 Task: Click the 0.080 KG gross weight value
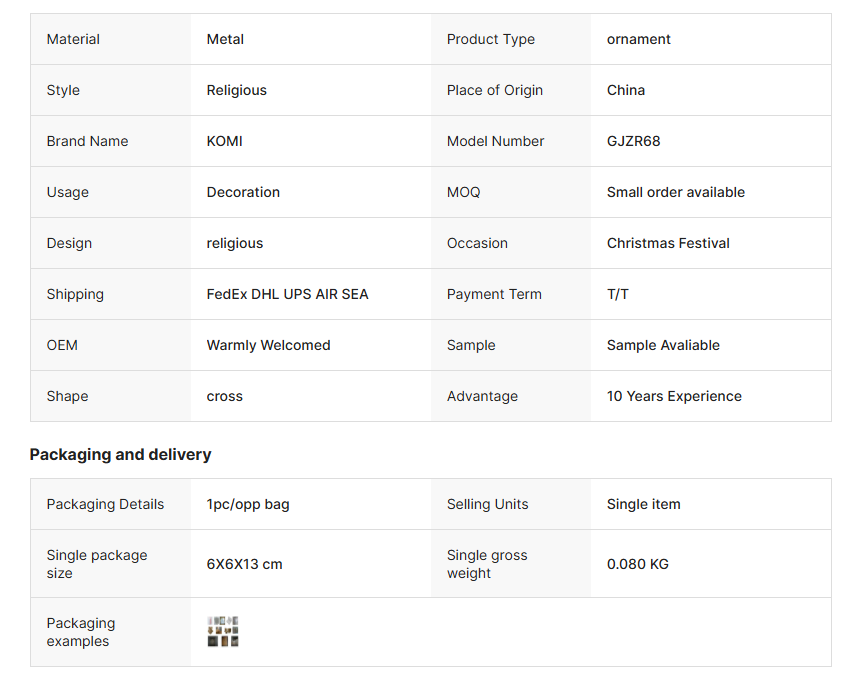click(638, 564)
